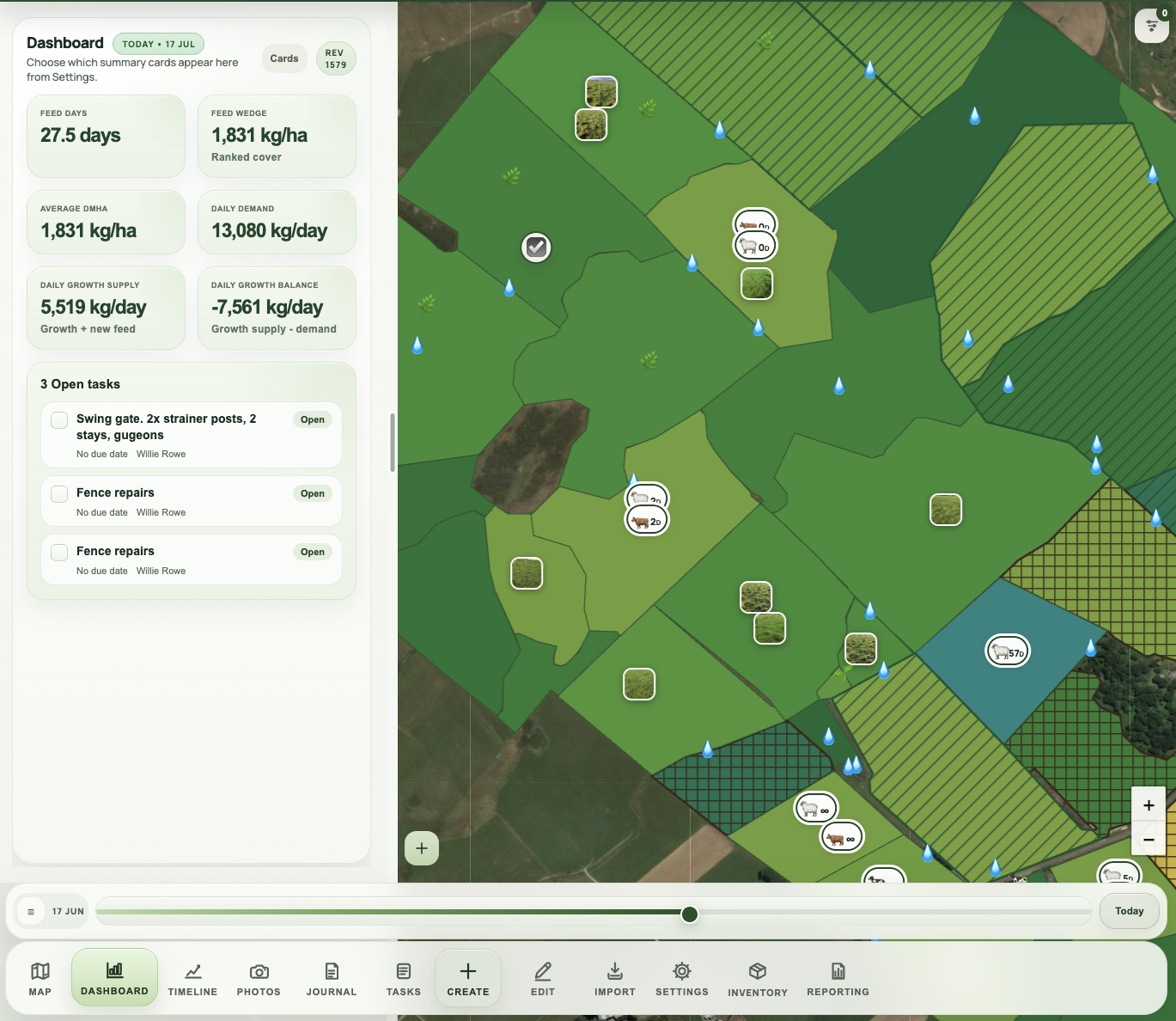
Task: Open the photo thumbnail in the light green paddock left
Action: [527, 573]
